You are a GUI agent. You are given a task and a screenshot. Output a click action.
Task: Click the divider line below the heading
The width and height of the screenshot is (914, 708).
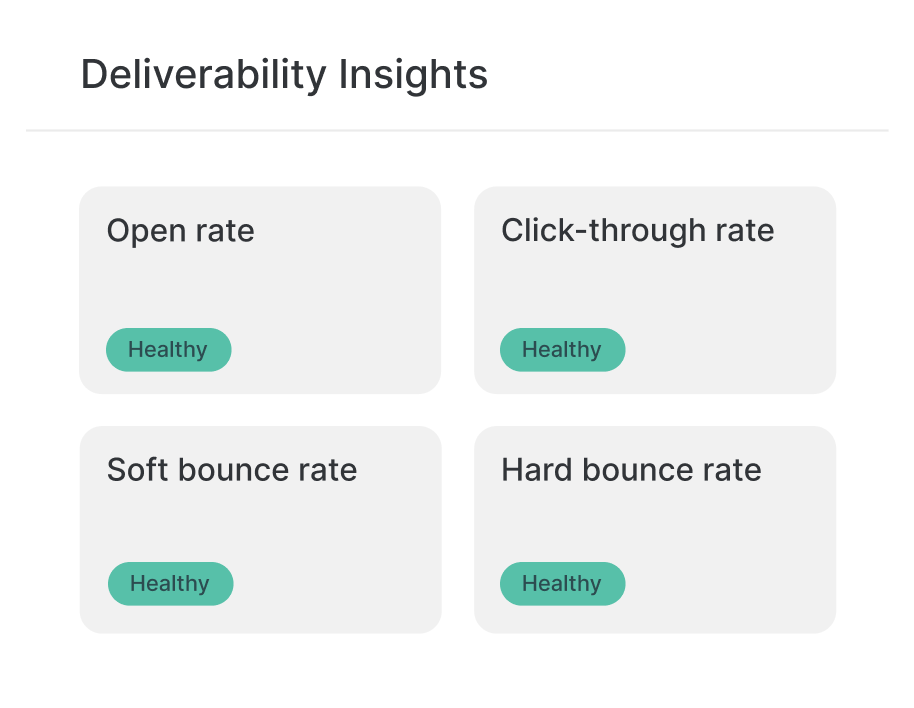point(457,130)
